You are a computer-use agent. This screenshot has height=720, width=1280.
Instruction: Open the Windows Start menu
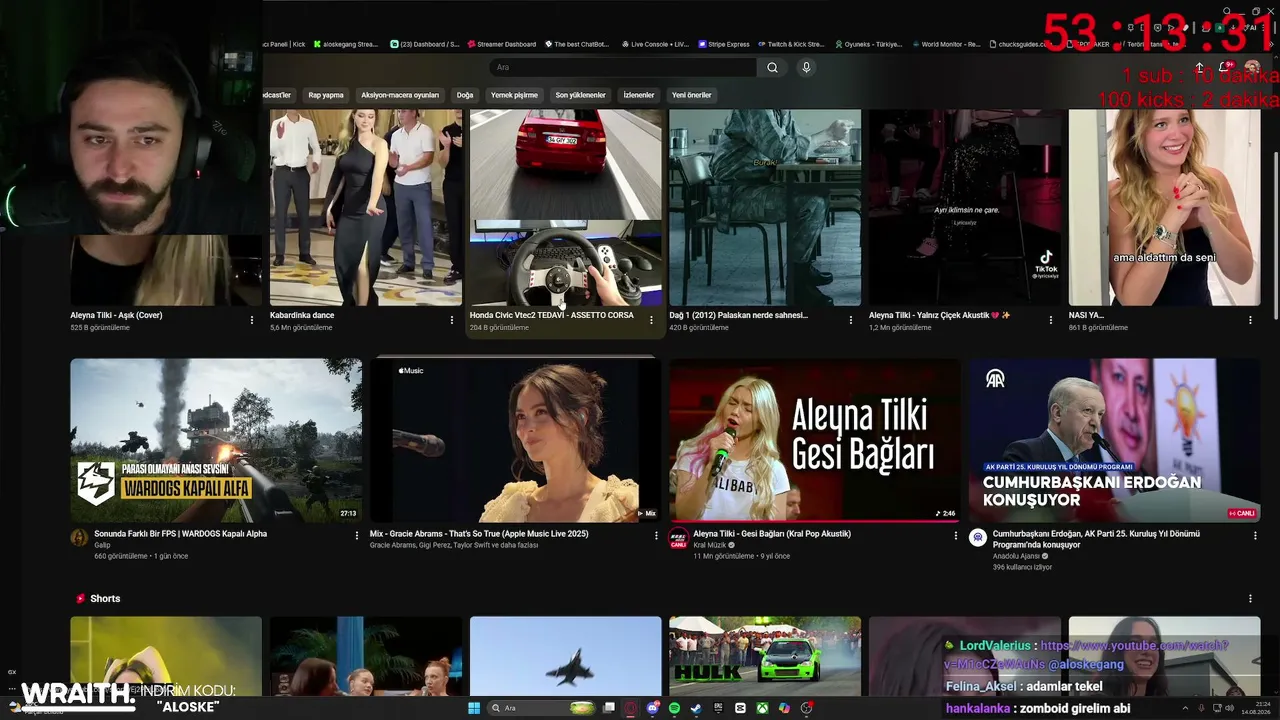point(474,708)
